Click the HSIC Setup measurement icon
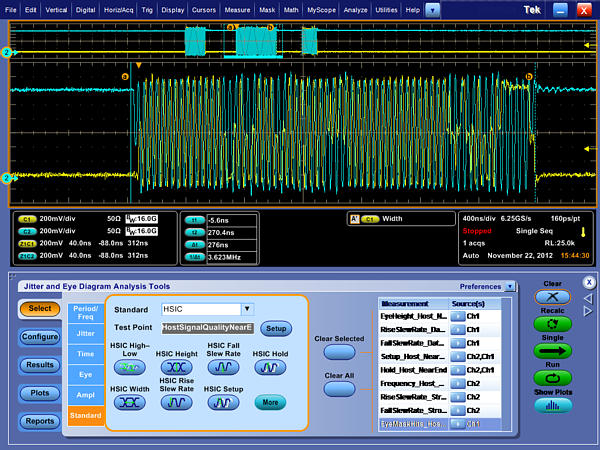Viewport: 600px width, 450px height. point(223,402)
